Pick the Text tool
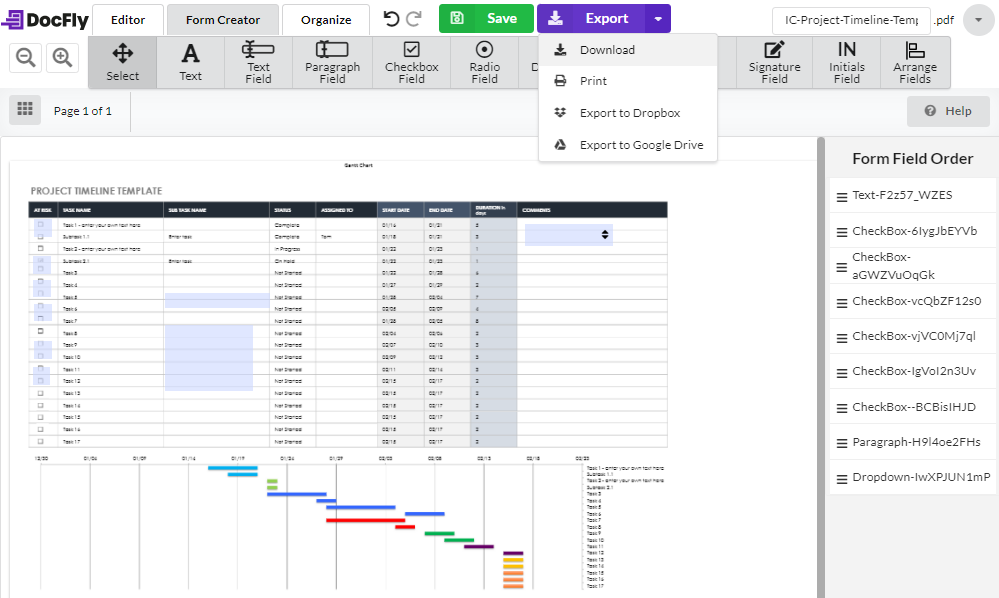Image resolution: width=999 pixels, height=598 pixels. tap(190, 62)
